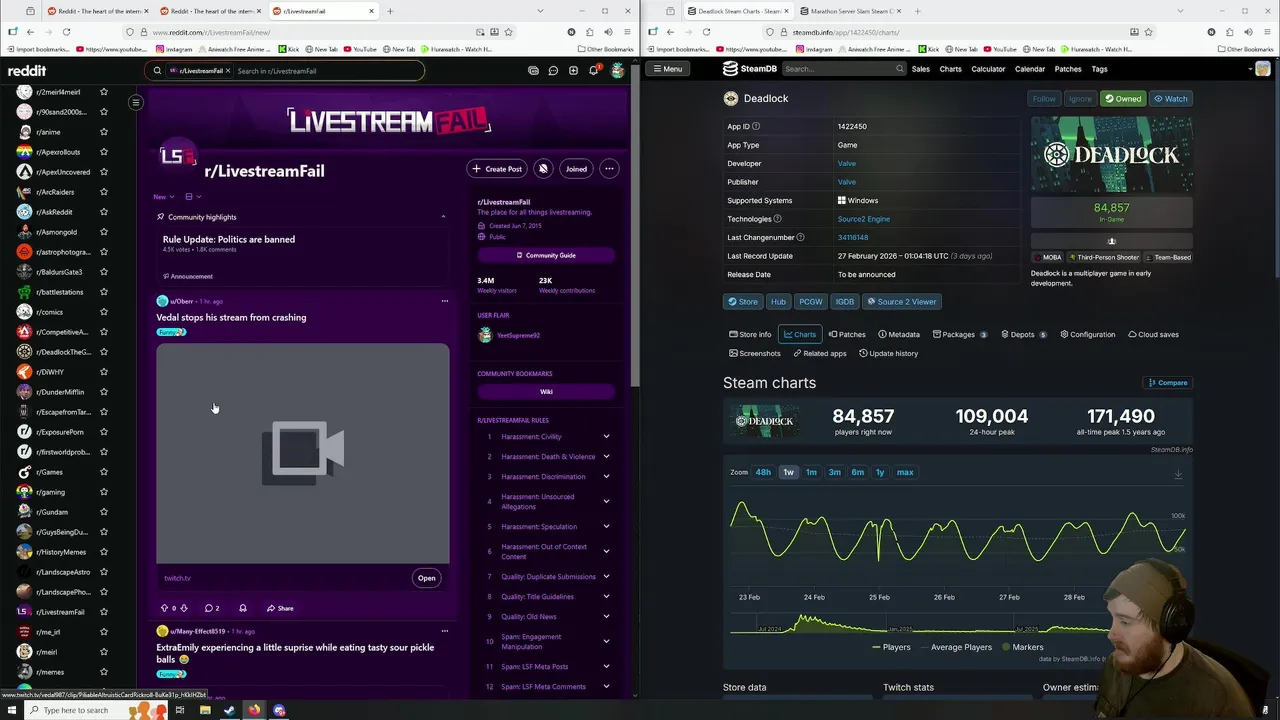This screenshot has height=720, width=1280.
Task: Open File Explorer from taskbar
Action: coord(205,711)
